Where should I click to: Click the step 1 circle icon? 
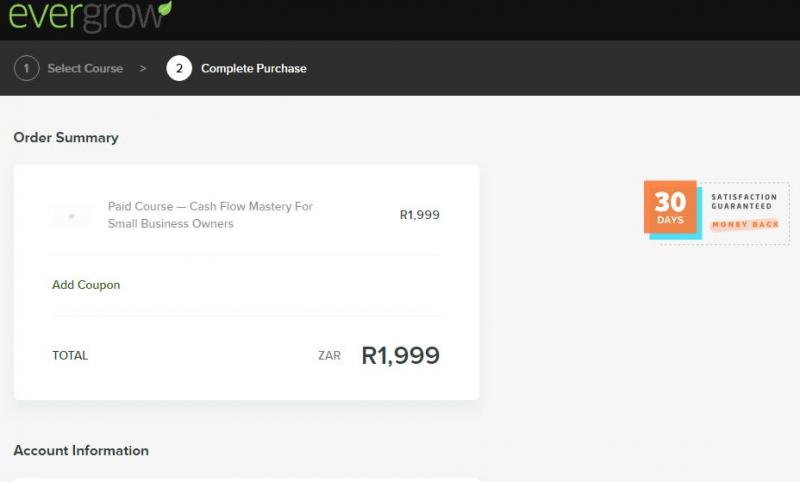pyautogui.click(x=26, y=69)
